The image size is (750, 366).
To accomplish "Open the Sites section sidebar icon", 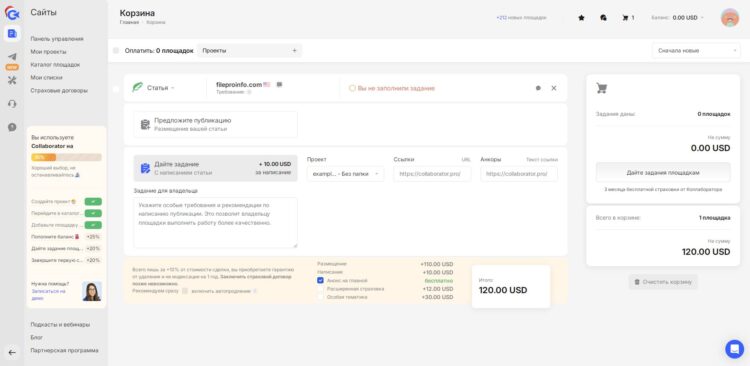I will point(12,33).
